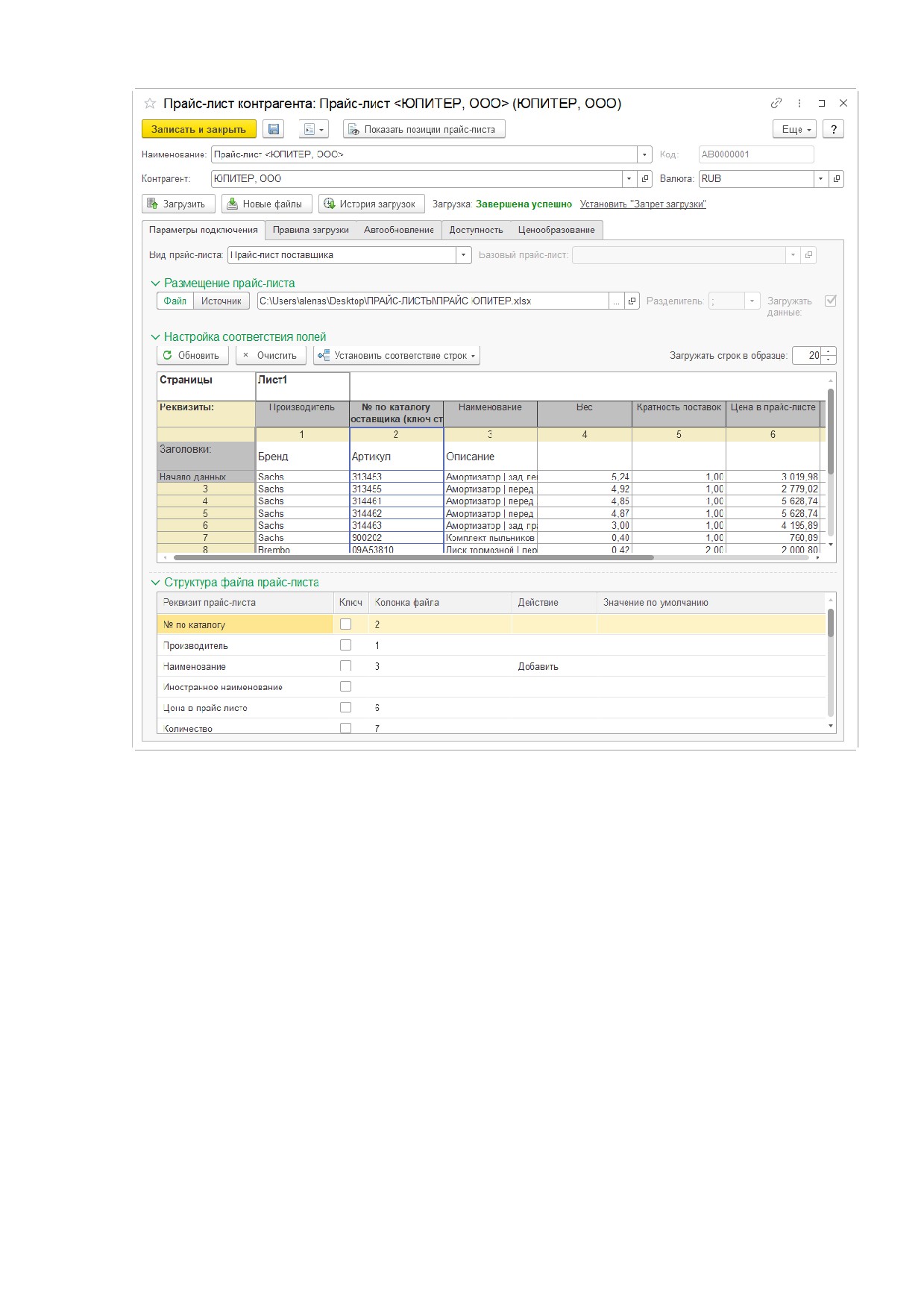Screen dimensions: 924x1307
Task: Select the Файл toggle option
Action: coord(175,301)
